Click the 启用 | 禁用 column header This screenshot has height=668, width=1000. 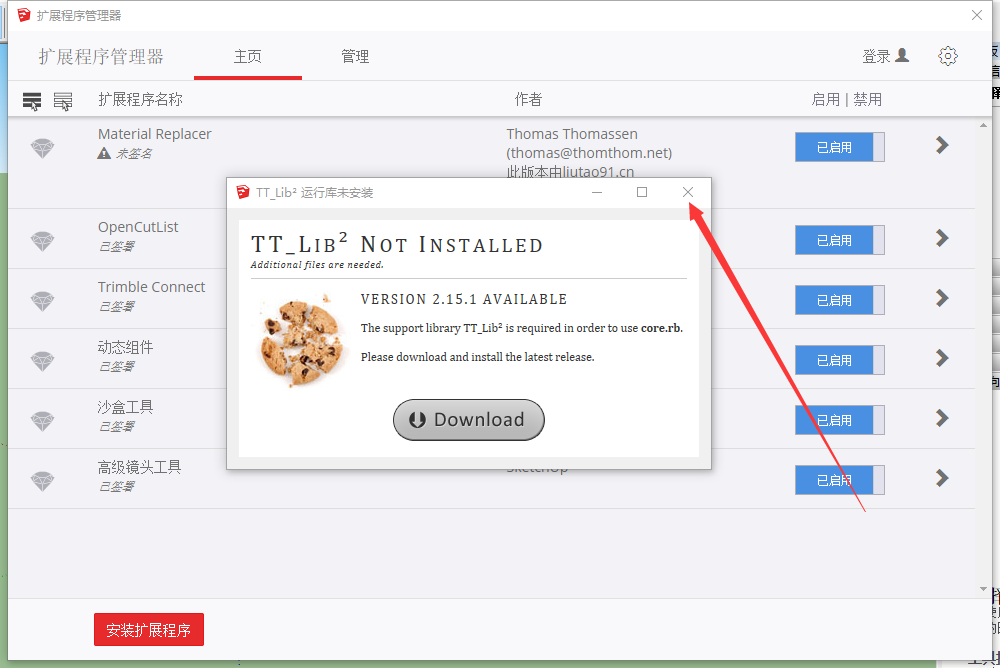coord(846,100)
